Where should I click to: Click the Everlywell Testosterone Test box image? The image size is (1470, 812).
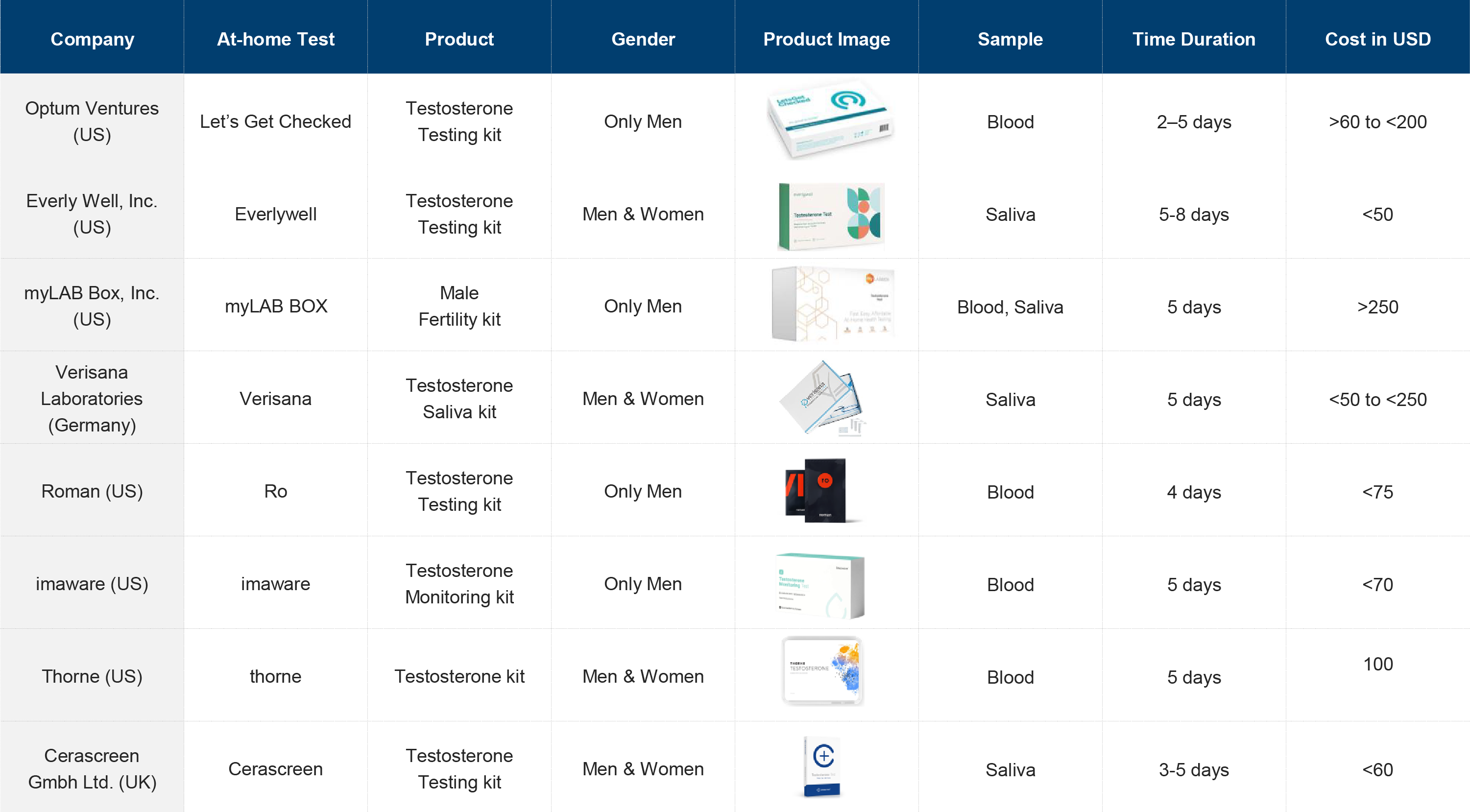[830, 216]
